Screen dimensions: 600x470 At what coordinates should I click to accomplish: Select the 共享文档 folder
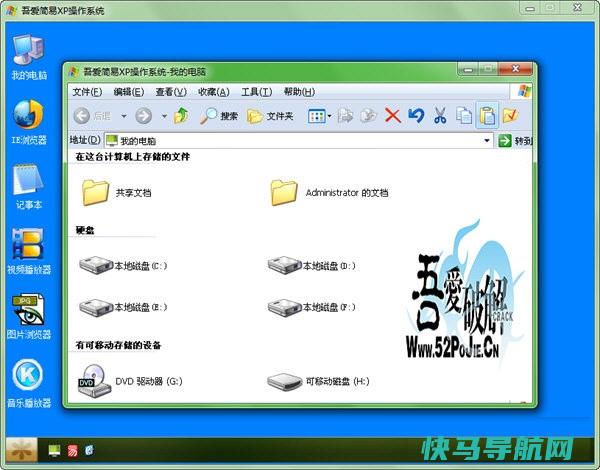(x=117, y=193)
